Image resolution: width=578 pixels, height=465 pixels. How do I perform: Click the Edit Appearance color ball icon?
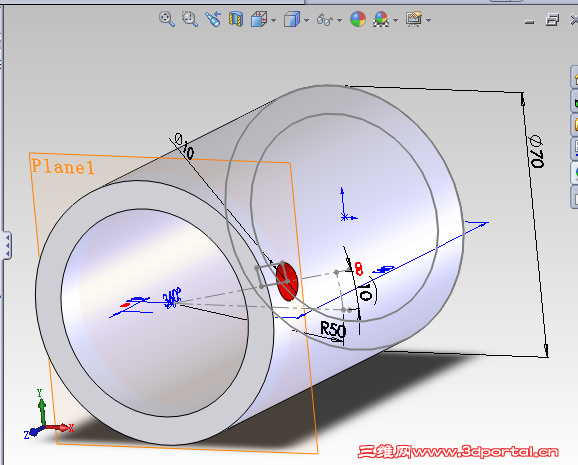tap(358, 19)
